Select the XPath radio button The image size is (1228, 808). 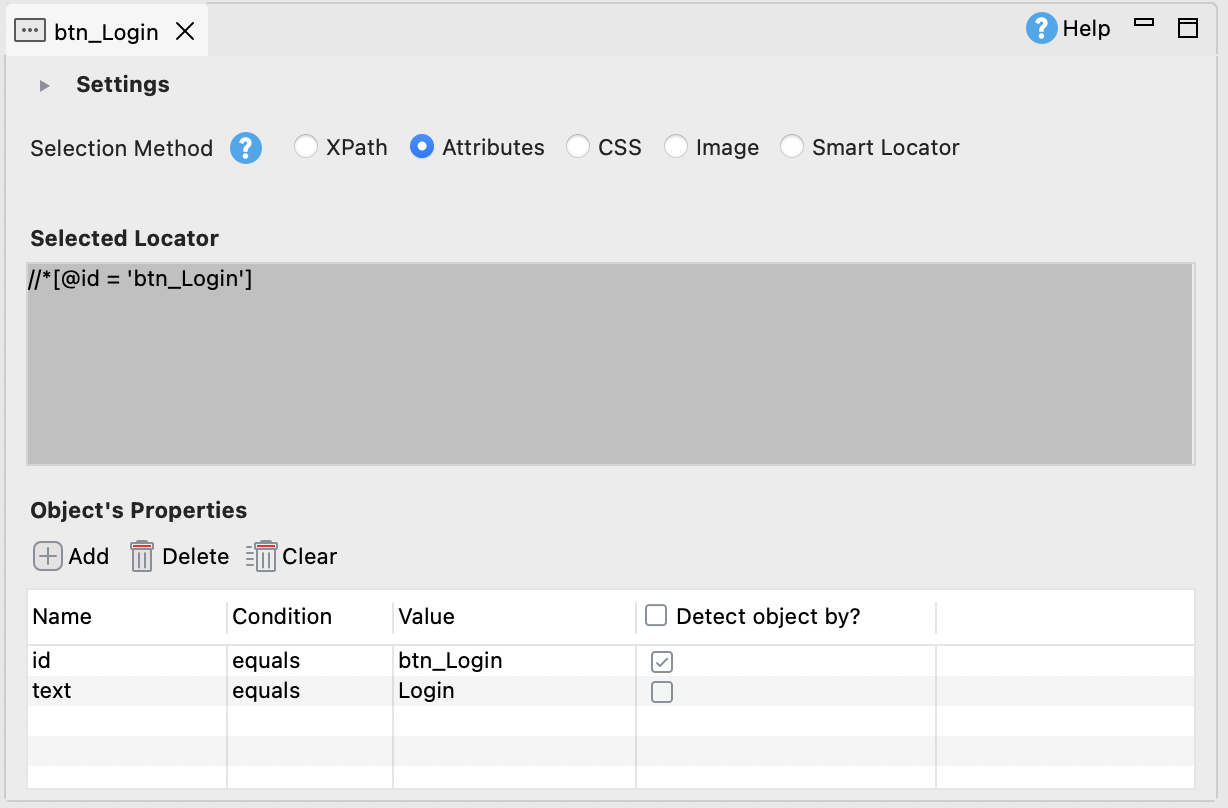pyautogui.click(x=306, y=147)
